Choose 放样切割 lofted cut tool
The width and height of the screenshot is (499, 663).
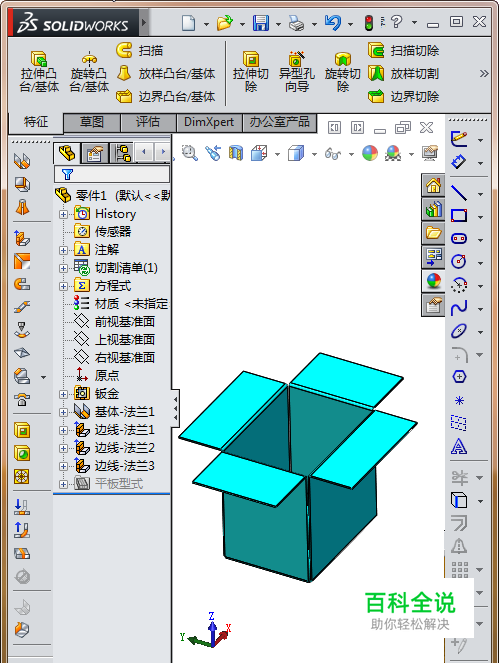tap(403, 74)
